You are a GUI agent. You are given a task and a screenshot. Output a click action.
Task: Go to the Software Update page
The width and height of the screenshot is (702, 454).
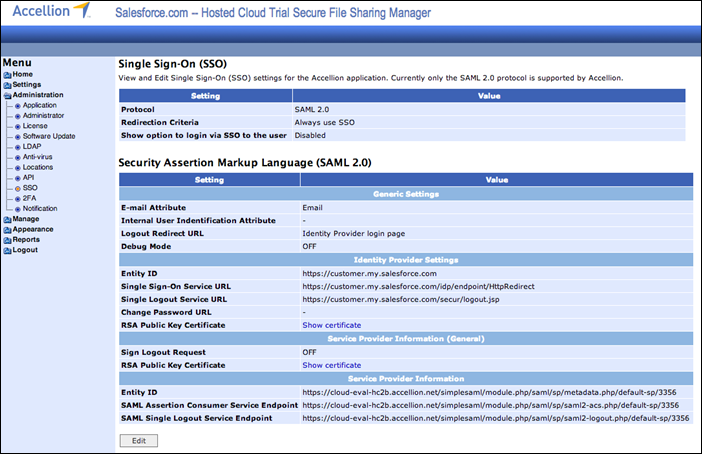click(49, 136)
